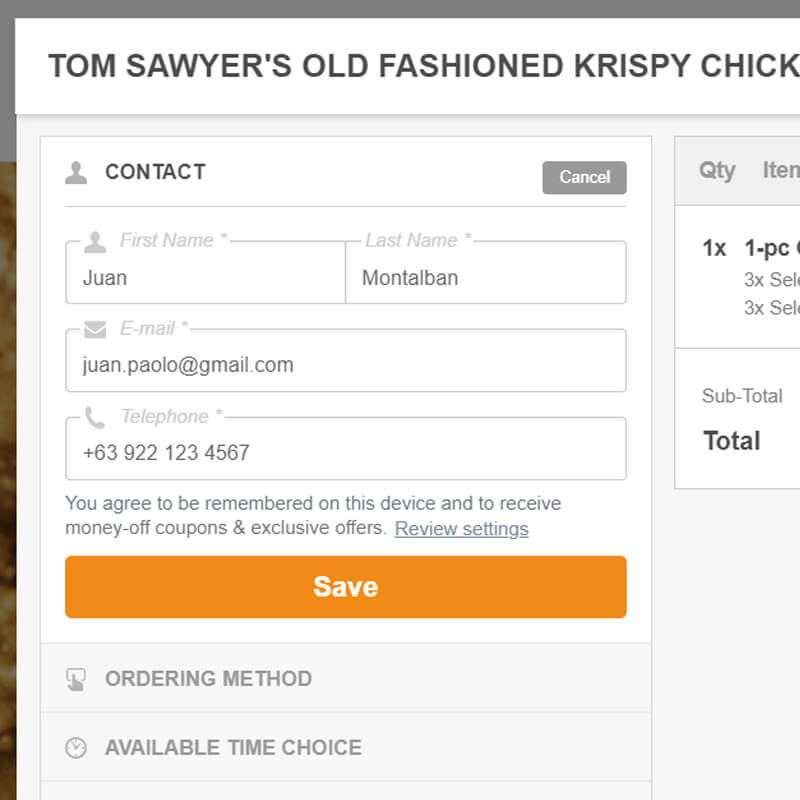Expand the Available Time Choice section

(x=233, y=748)
